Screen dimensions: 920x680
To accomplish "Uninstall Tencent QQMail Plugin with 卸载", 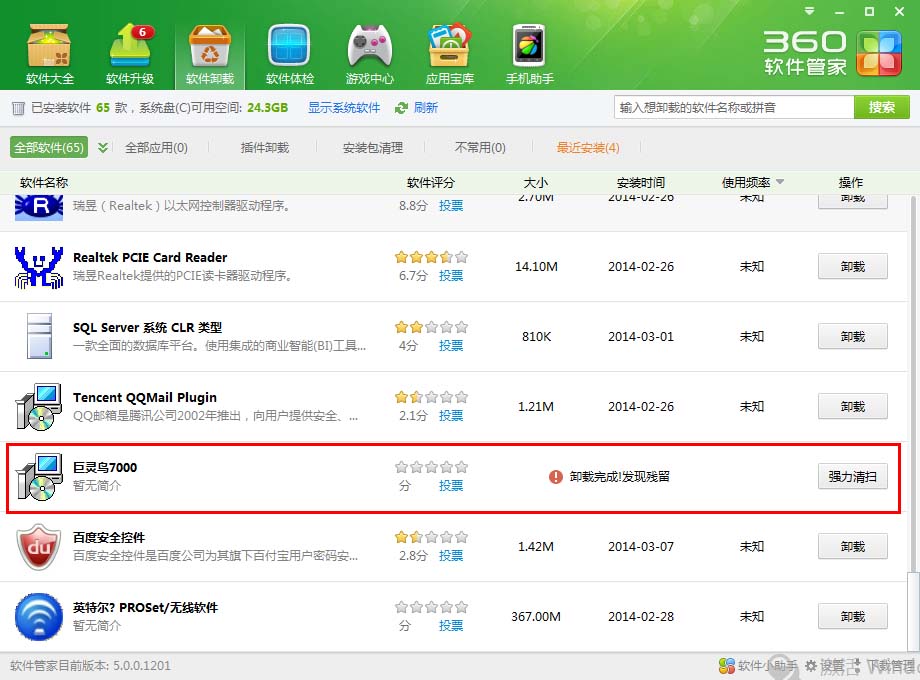I will point(852,407).
